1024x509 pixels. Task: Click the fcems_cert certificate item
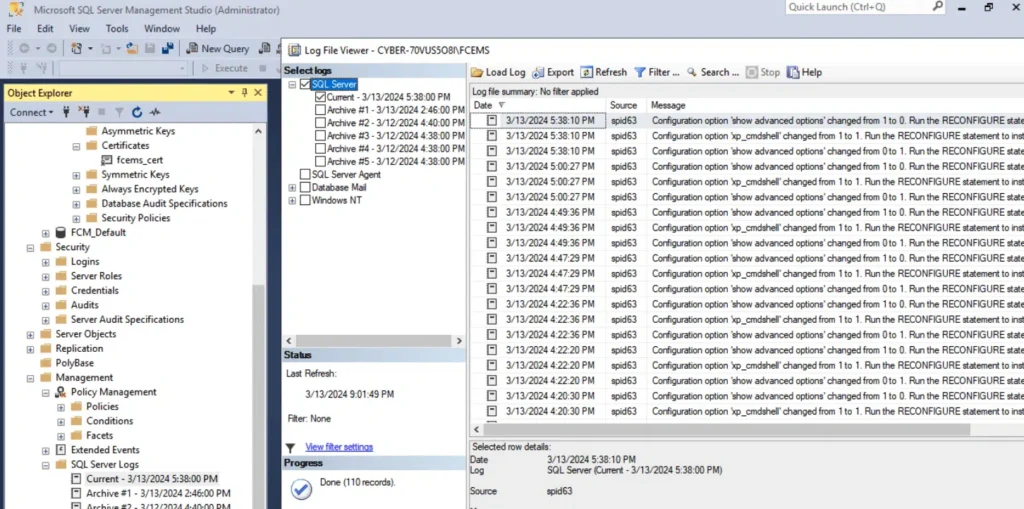(132, 160)
